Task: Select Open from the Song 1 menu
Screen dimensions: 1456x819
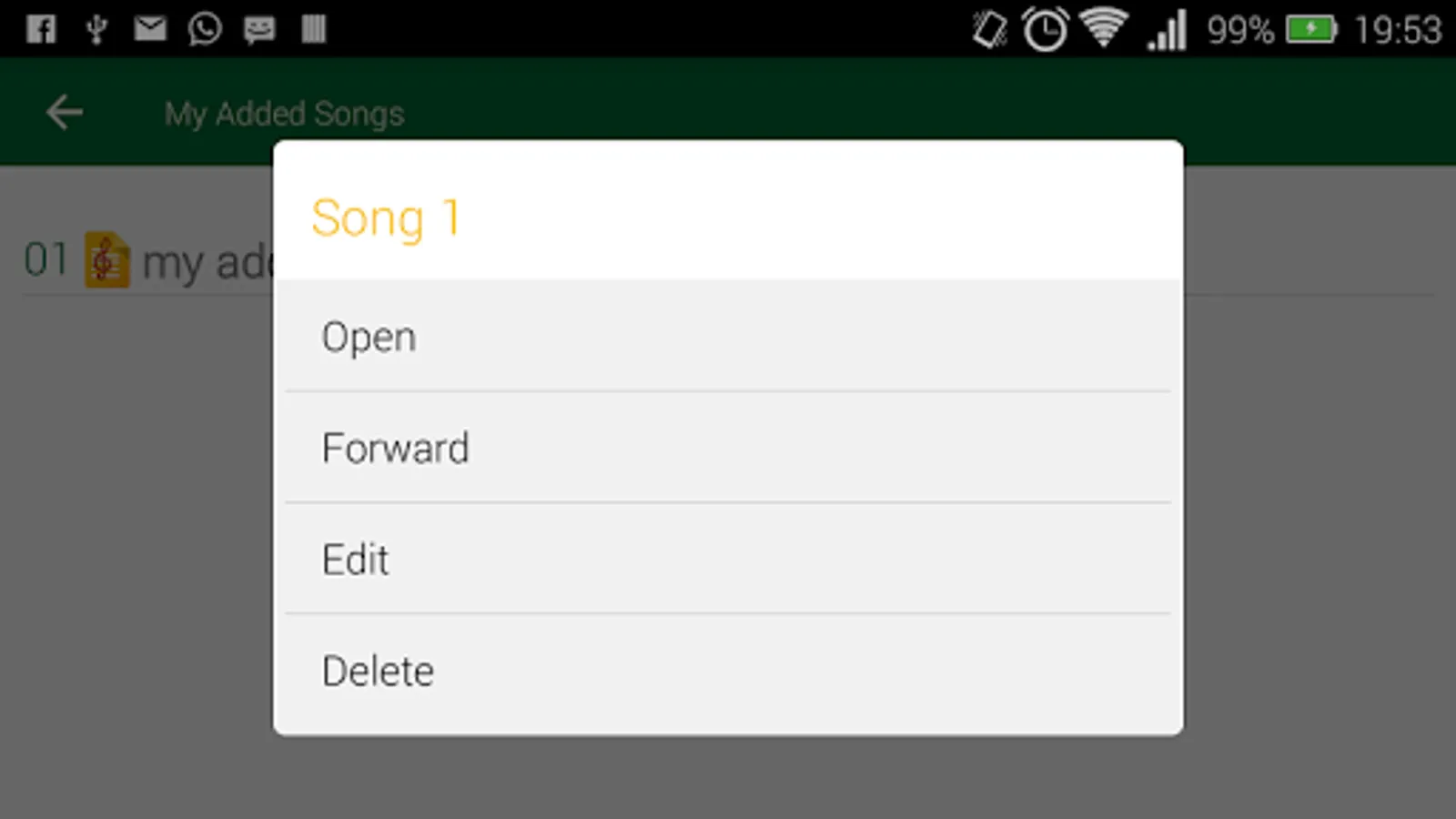Action: 728,337
